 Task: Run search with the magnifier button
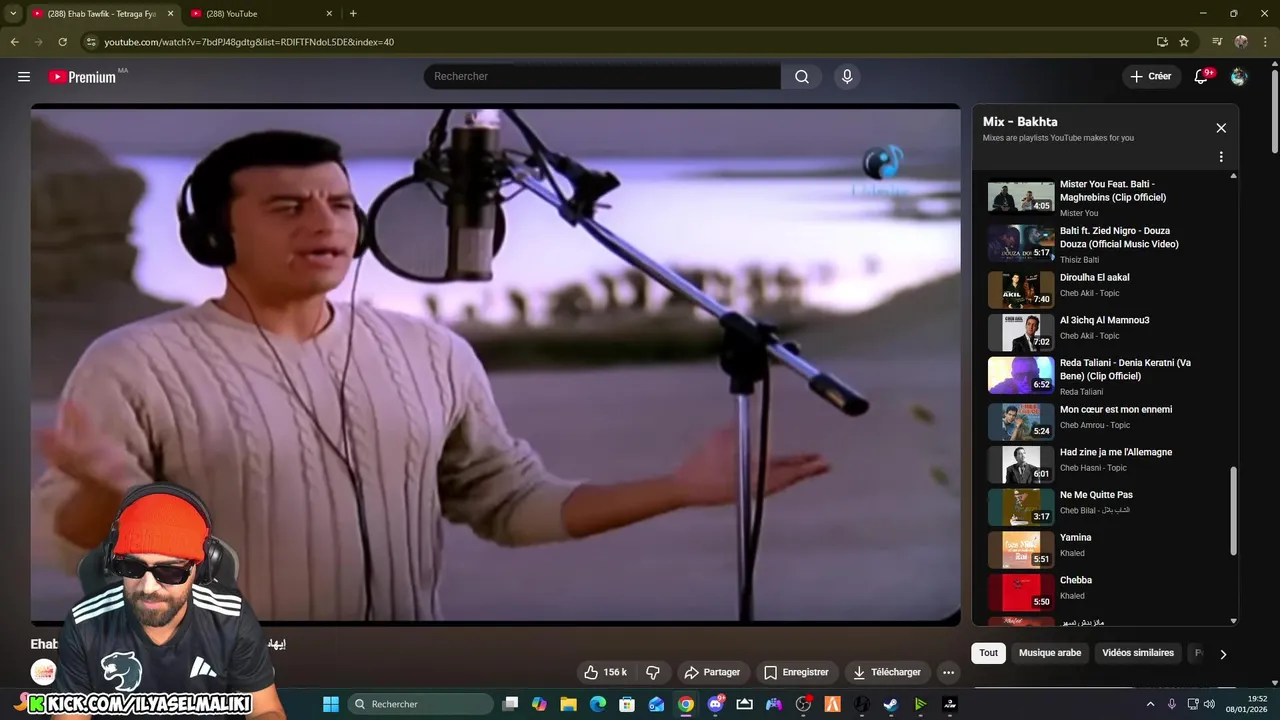(x=801, y=77)
